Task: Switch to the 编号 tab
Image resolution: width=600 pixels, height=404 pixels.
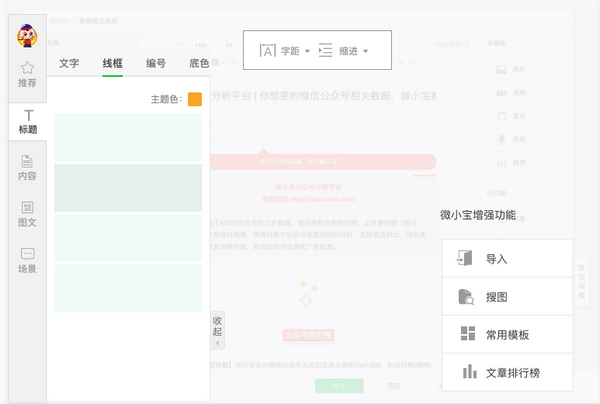Action: 155,63
